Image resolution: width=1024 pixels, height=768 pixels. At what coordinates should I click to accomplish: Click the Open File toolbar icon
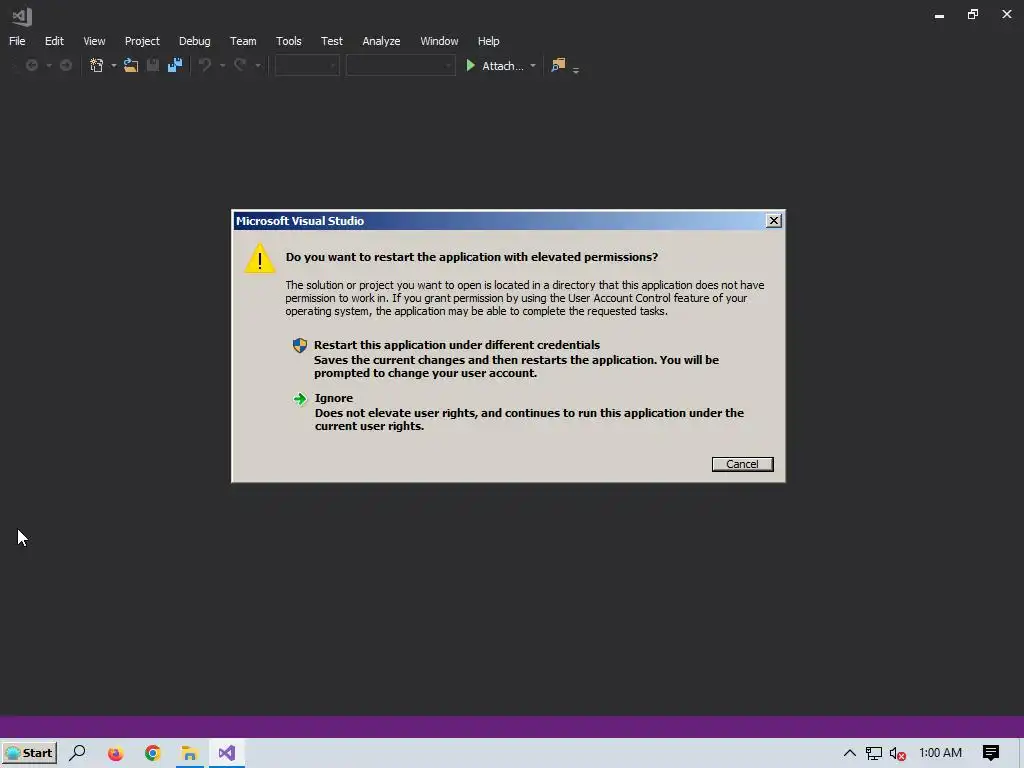tap(131, 65)
